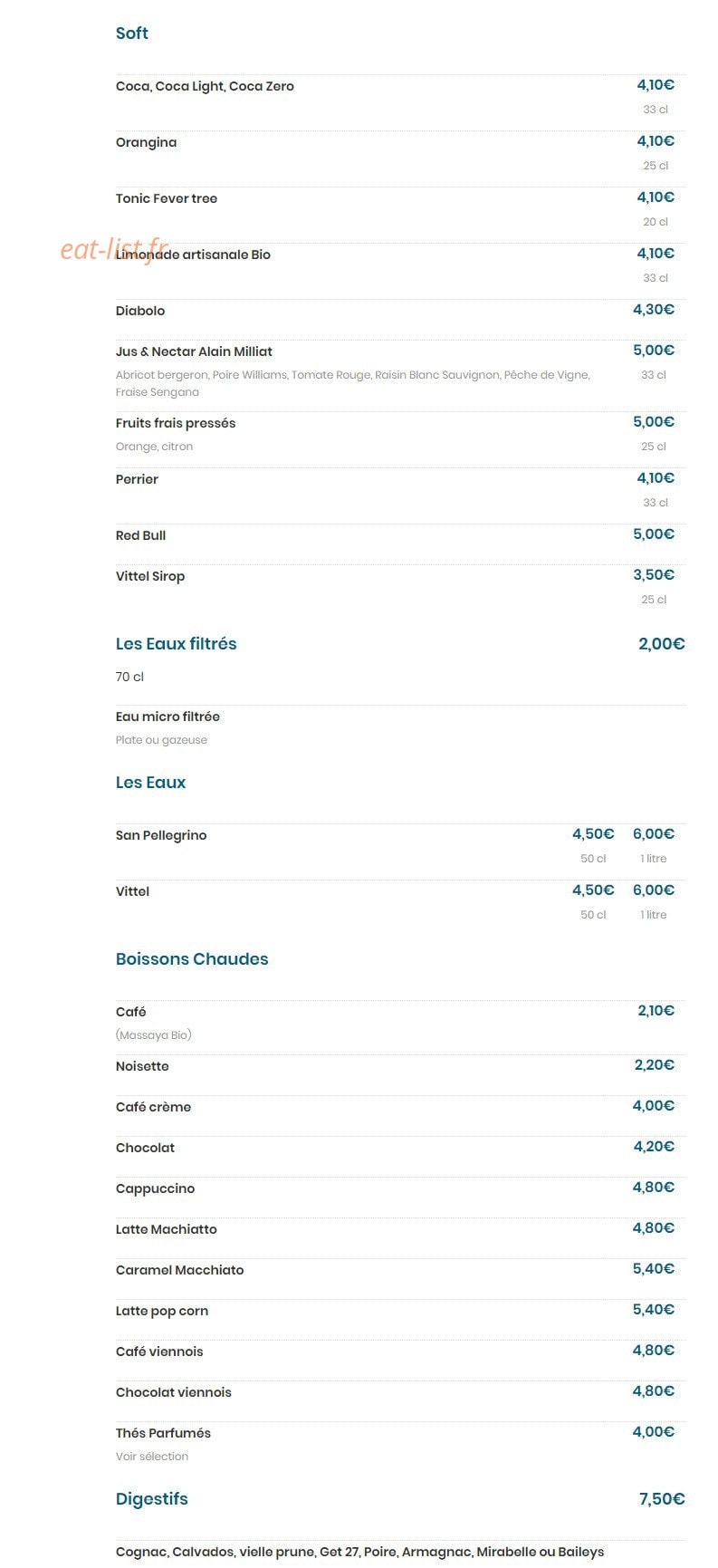
Task: Click the Orangina price of 4,10€
Action: [656, 141]
